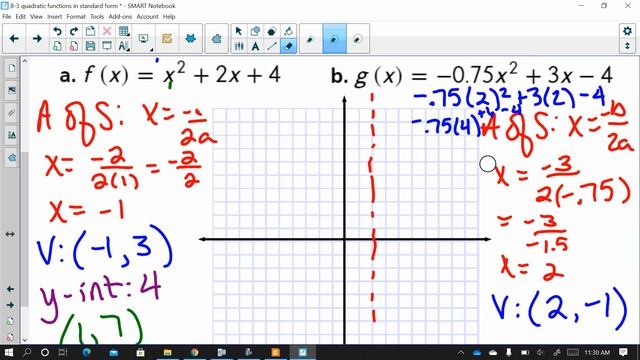Choose the medium eraser size

coord(334,39)
